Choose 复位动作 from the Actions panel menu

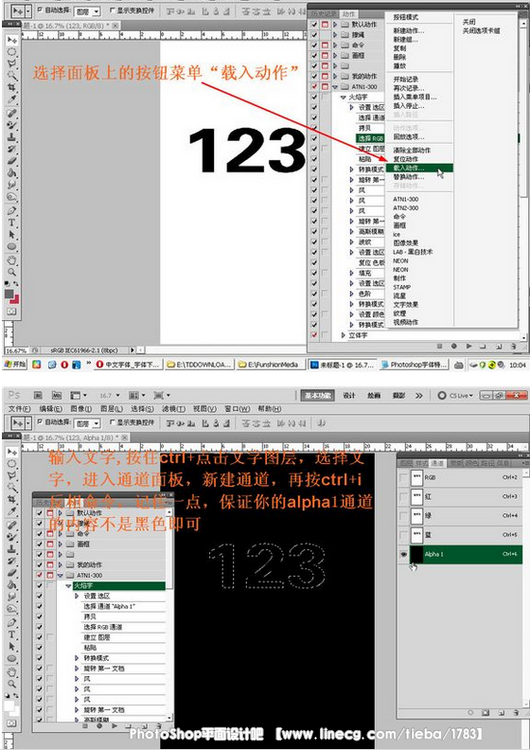(406, 159)
